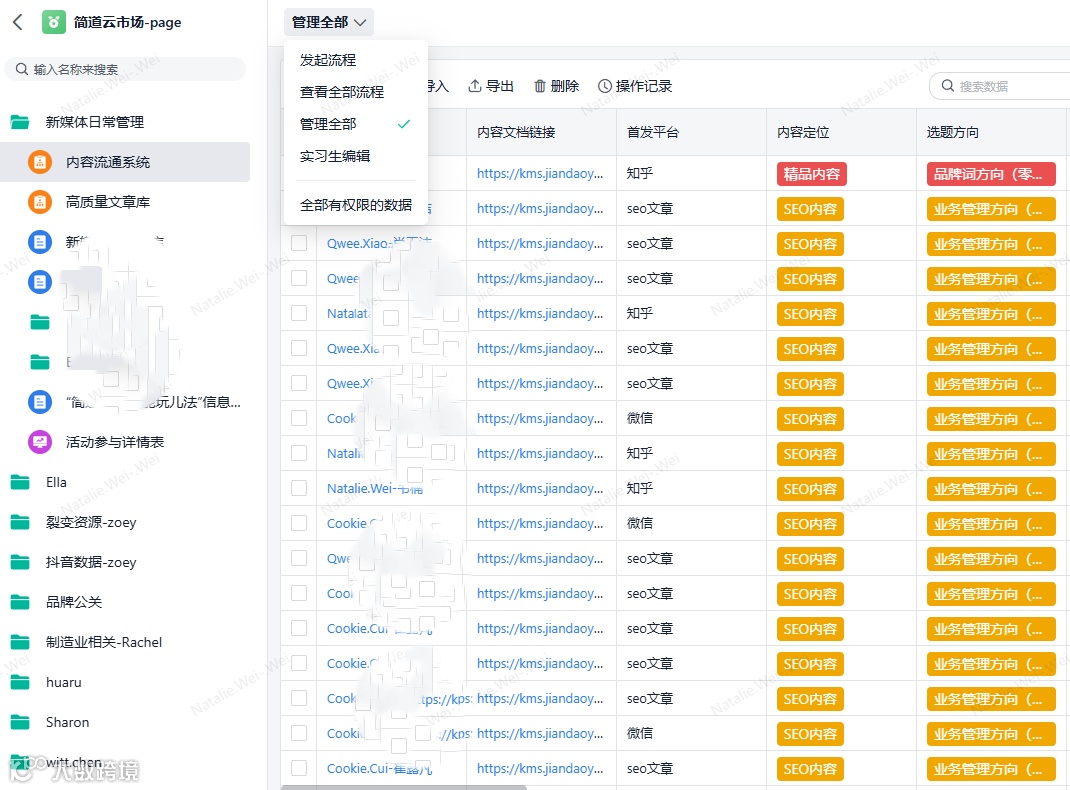1070x790 pixels.
Task: Expand the Ella folder
Action: [x=56, y=482]
